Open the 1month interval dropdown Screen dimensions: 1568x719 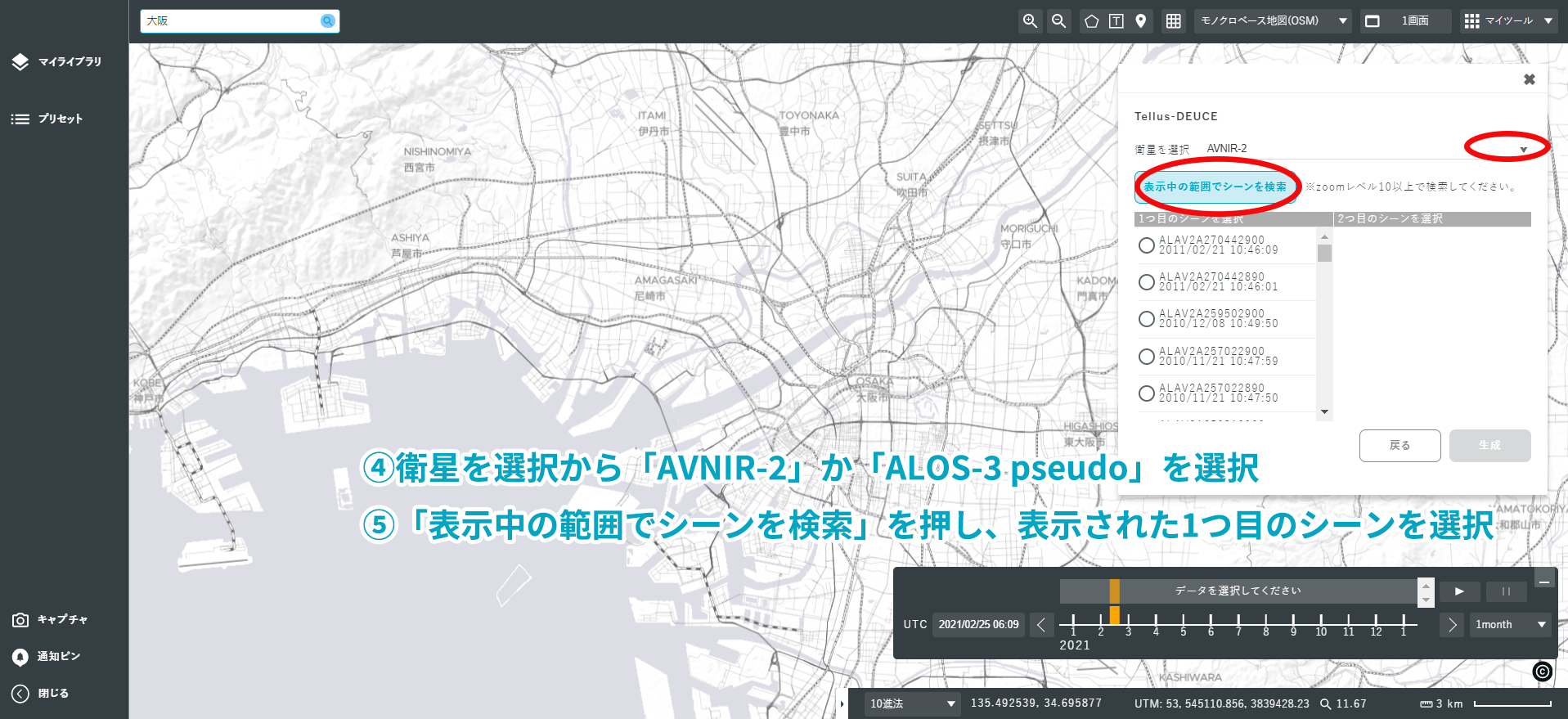[x=1510, y=625]
